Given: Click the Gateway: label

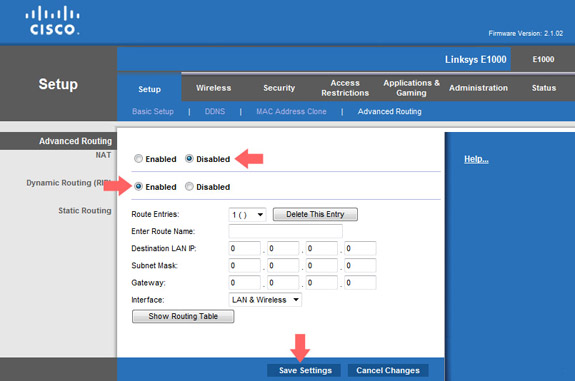Looking at the screenshot, I should tap(149, 283).
